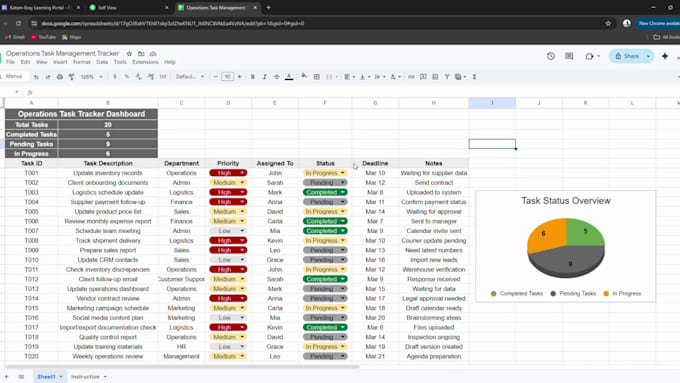Open the text color picker
The width and height of the screenshot is (680, 383).
[289, 77]
